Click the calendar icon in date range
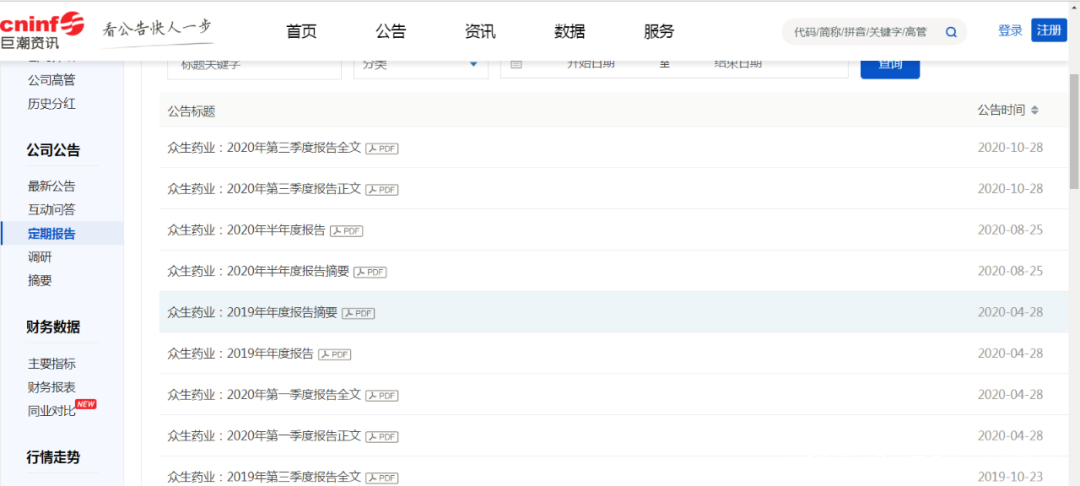The width and height of the screenshot is (1080, 486). tap(516, 64)
